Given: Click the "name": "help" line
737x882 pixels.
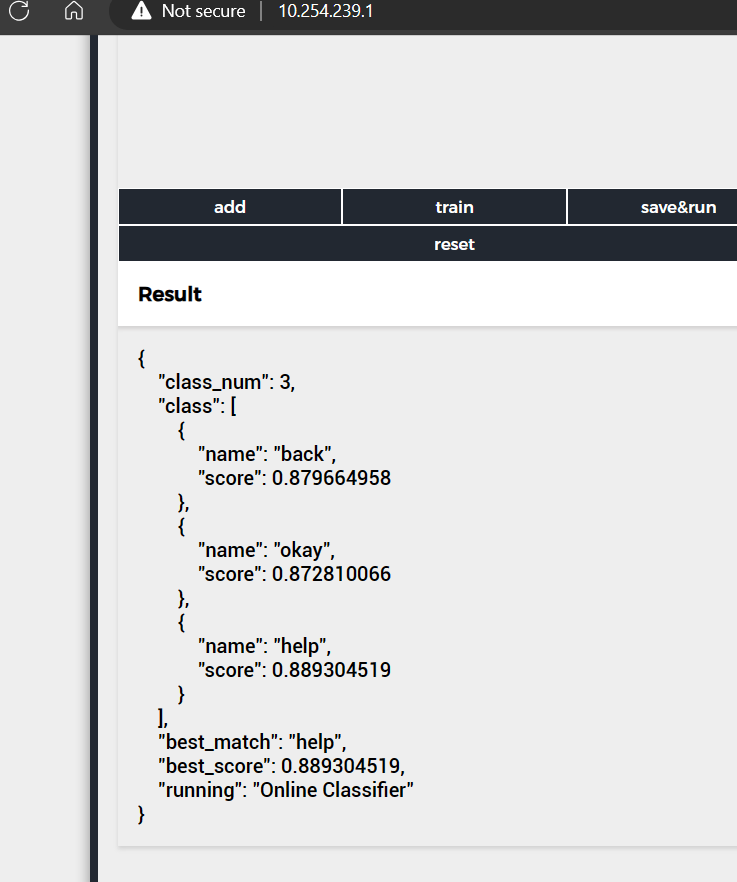Looking at the screenshot, I should coord(264,646).
